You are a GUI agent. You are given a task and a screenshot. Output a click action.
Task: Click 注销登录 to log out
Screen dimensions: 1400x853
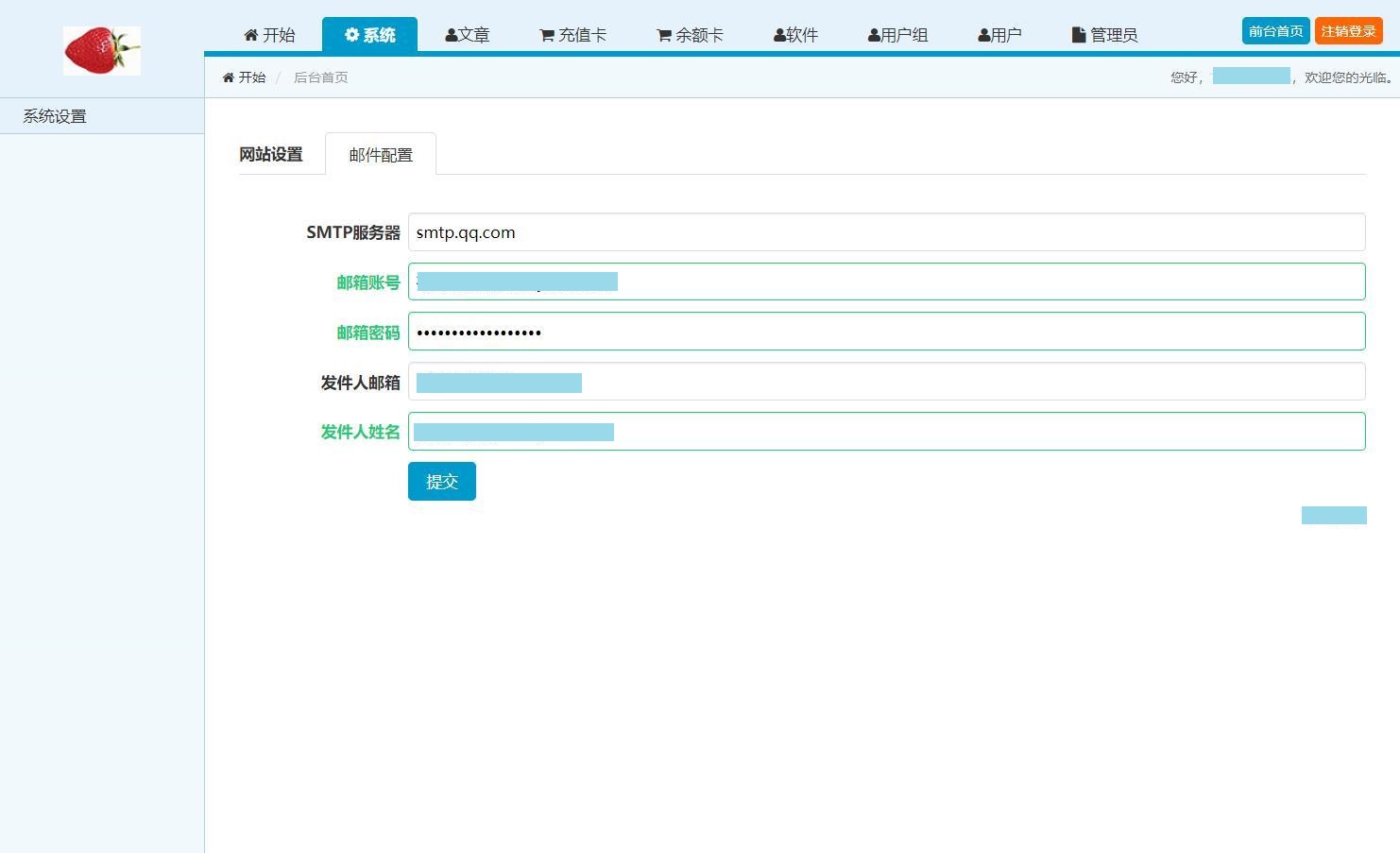pyautogui.click(x=1348, y=31)
